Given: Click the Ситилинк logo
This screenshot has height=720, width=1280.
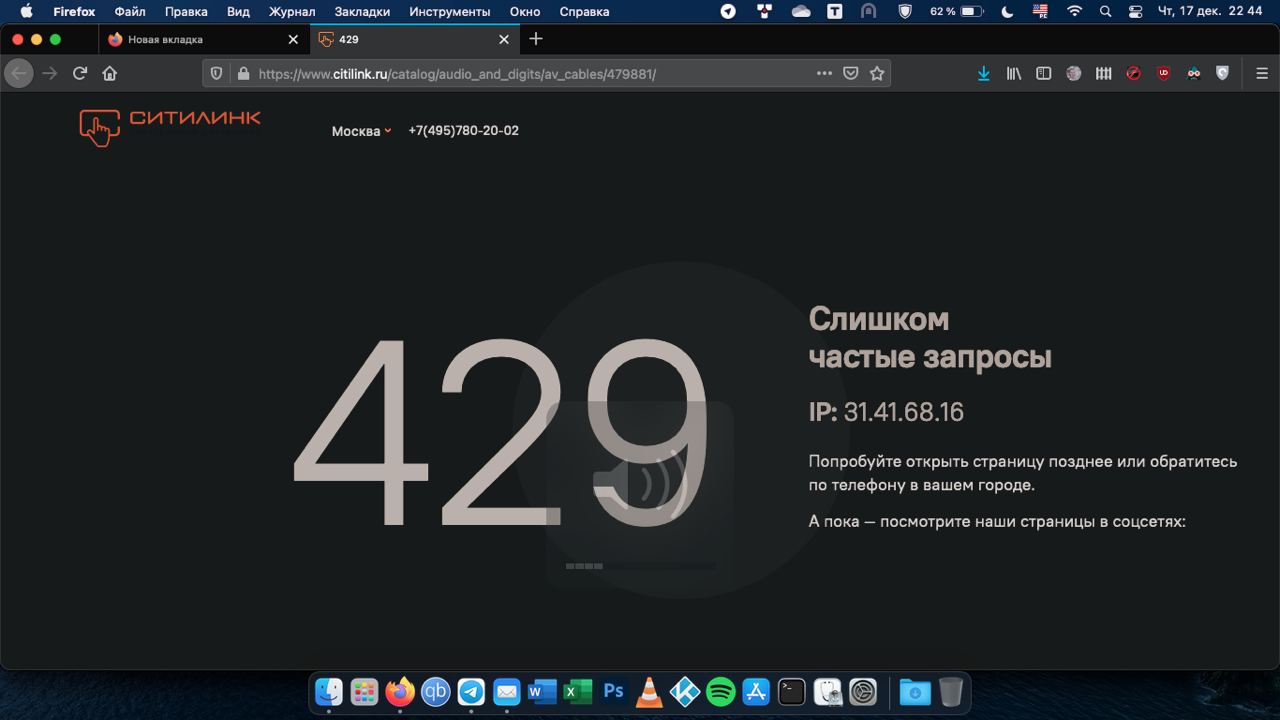Looking at the screenshot, I should click(x=170, y=127).
